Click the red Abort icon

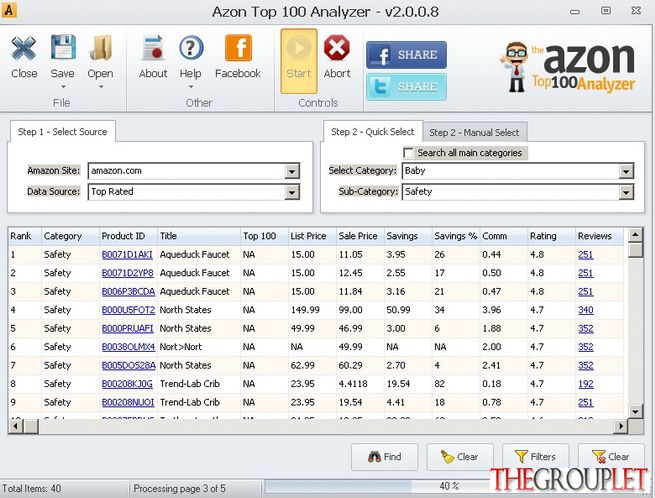(x=337, y=48)
